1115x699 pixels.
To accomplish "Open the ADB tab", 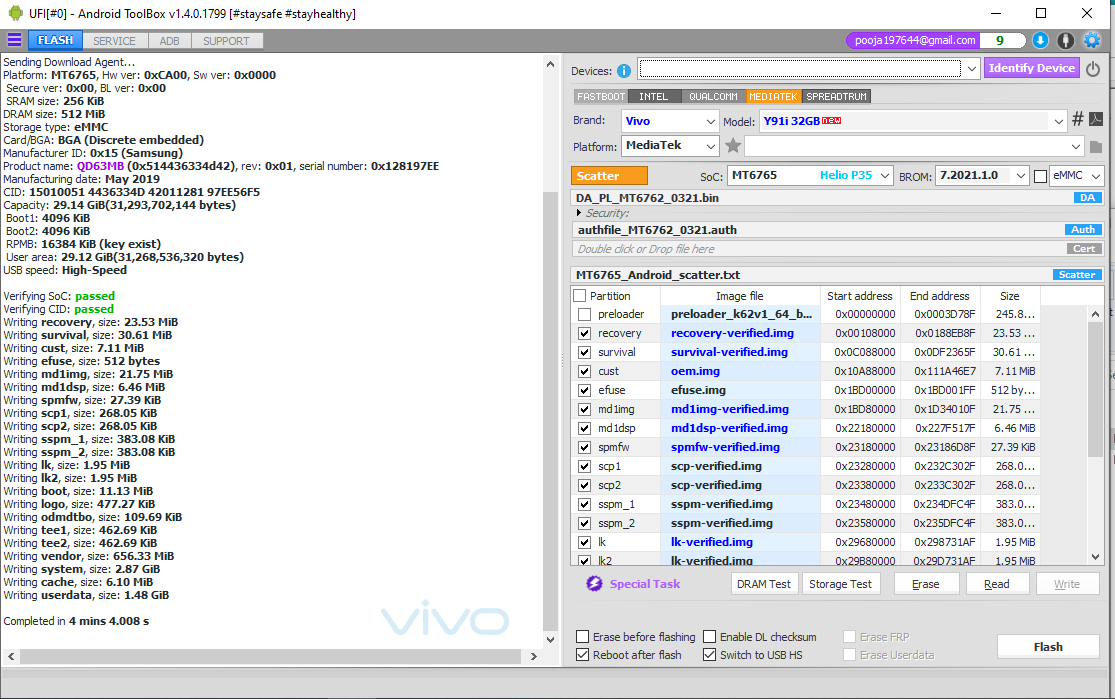I will point(169,41).
